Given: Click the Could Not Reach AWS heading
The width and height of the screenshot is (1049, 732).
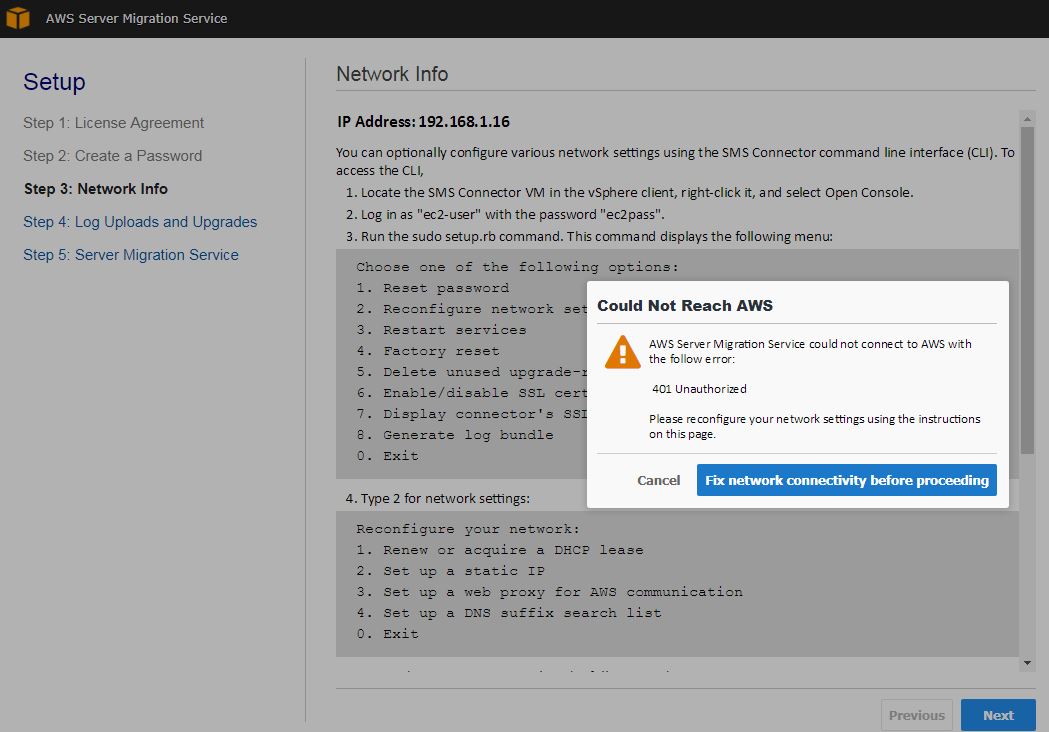Looking at the screenshot, I should [x=685, y=305].
